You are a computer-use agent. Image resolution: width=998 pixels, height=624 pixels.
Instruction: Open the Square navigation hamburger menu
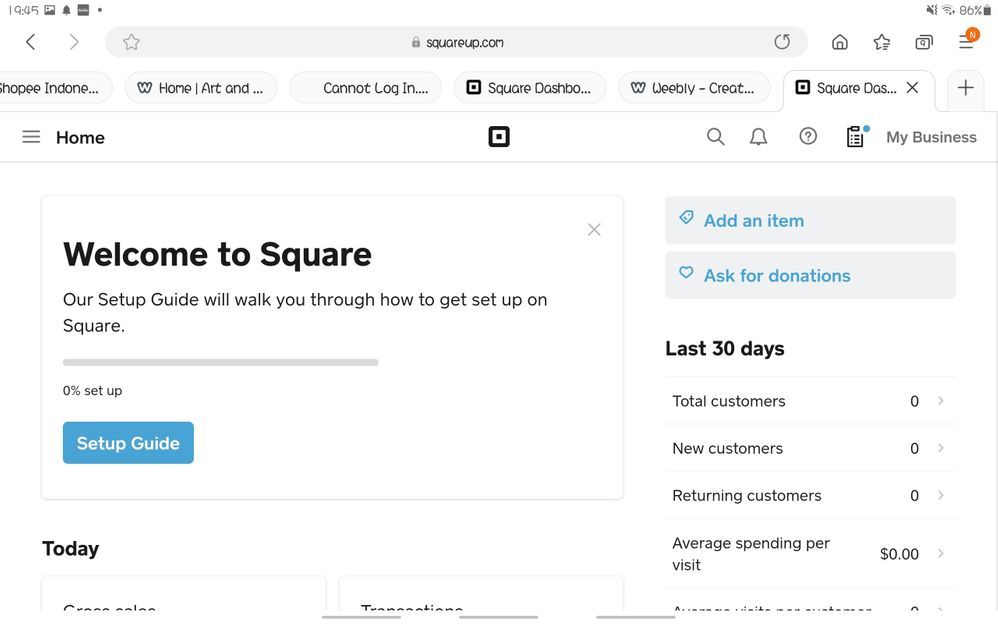pyautogui.click(x=31, y=137)
